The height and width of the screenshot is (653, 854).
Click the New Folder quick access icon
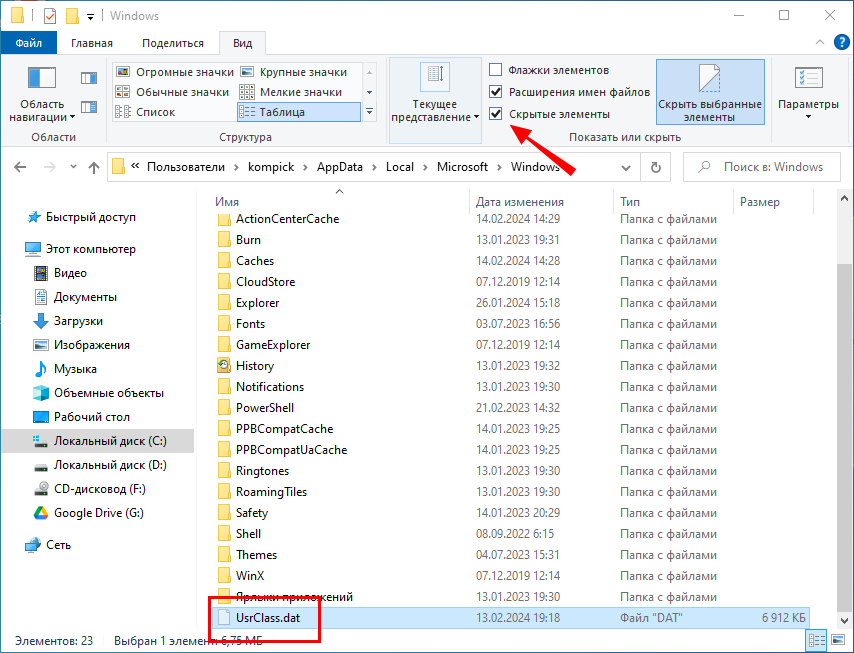tap(72, 16)
